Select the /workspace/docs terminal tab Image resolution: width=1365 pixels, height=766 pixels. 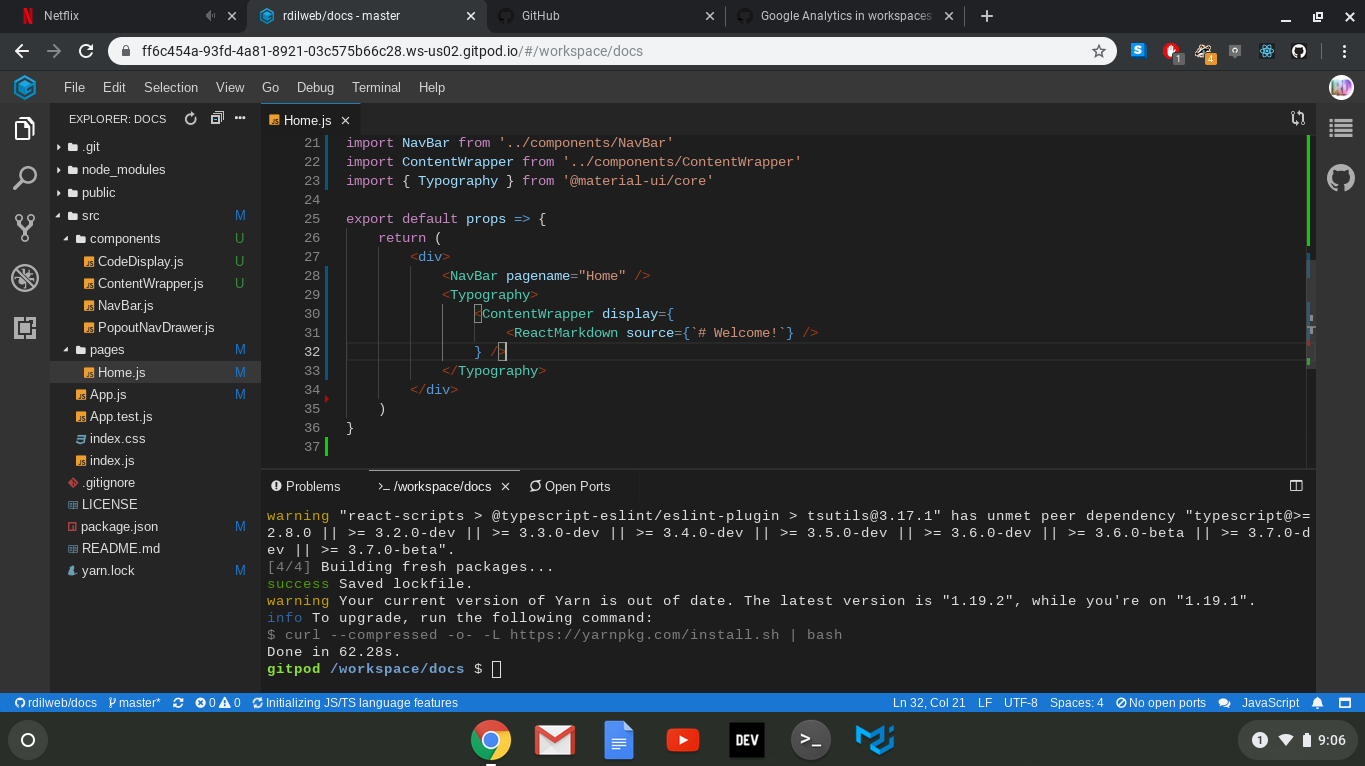pyautogui.click(x=435, y=486)
